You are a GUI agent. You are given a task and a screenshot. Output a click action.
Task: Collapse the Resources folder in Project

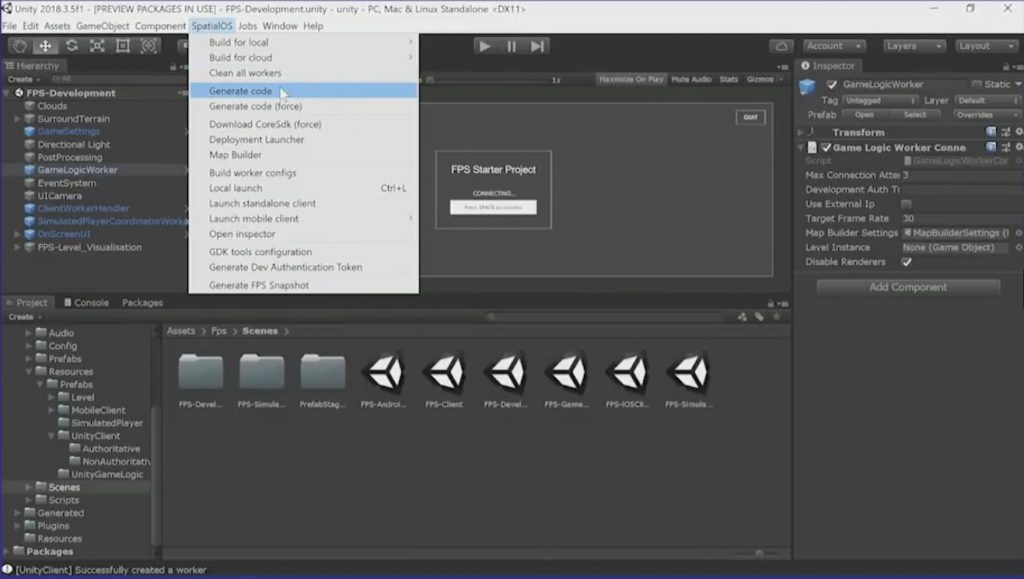pyautogui.click(x=29, y=371)
